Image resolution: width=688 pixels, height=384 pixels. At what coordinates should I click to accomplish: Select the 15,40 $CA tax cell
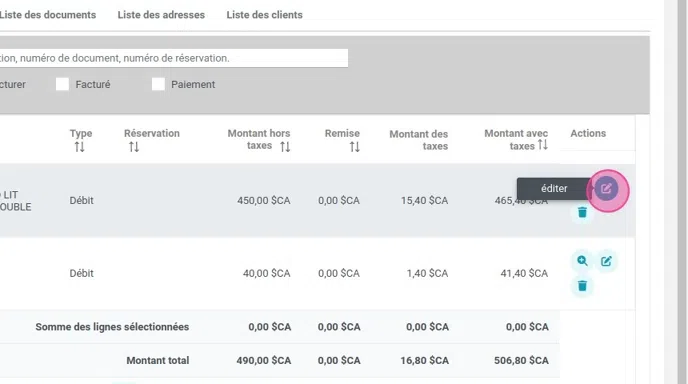424,201
